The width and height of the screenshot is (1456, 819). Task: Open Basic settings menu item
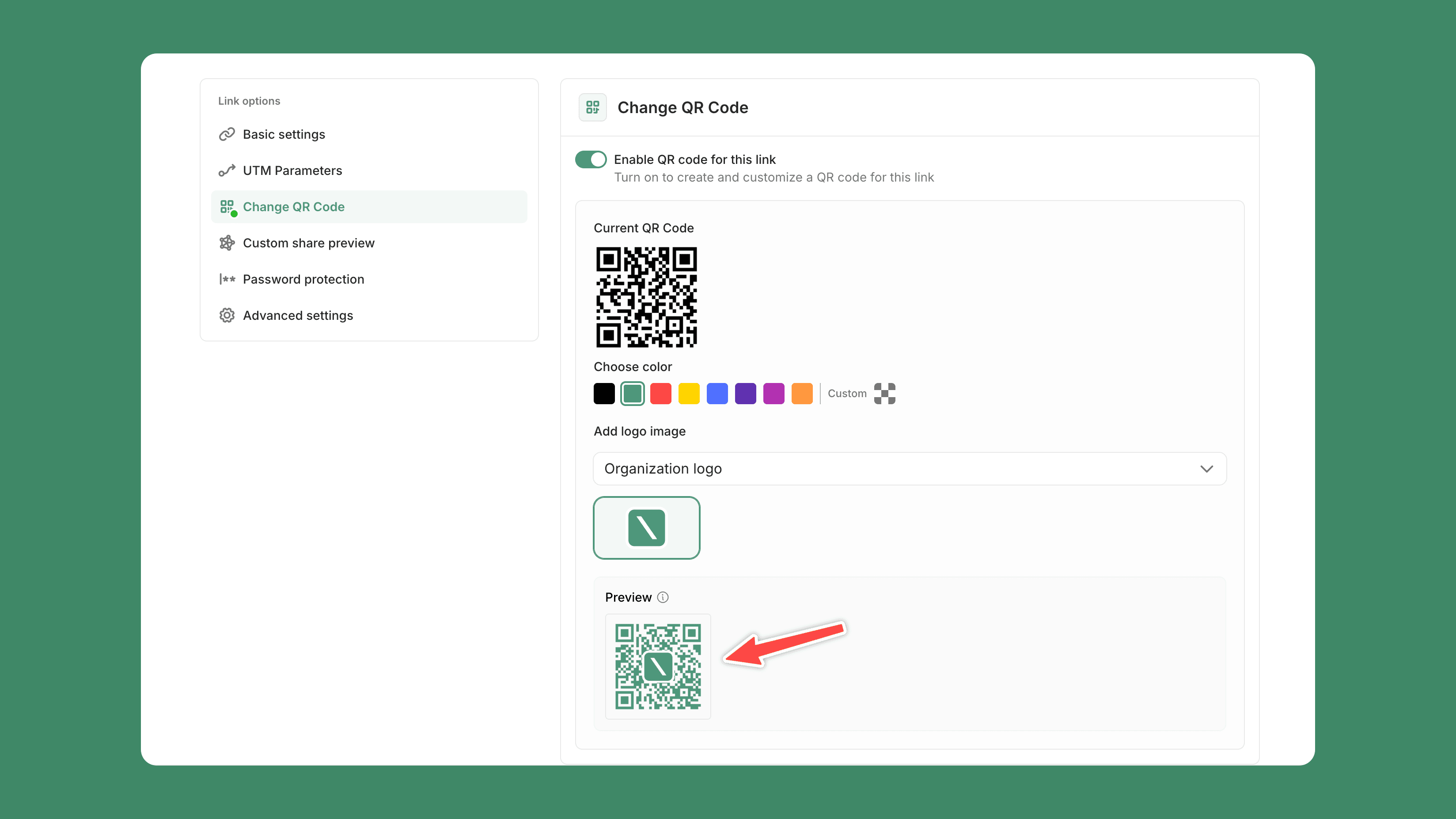pos(369,135)
